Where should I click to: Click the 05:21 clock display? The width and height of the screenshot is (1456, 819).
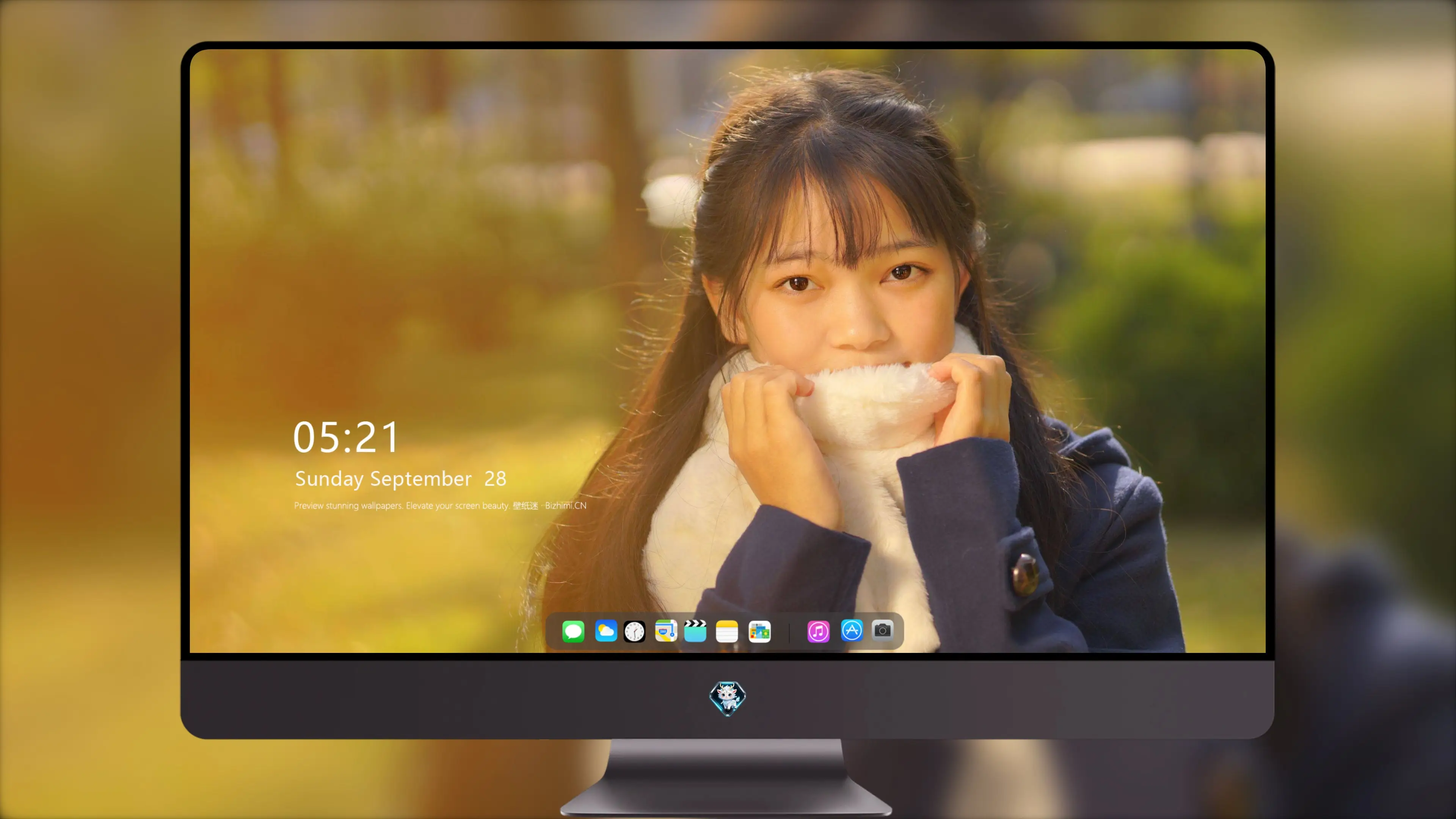click(x=346, y=438)
